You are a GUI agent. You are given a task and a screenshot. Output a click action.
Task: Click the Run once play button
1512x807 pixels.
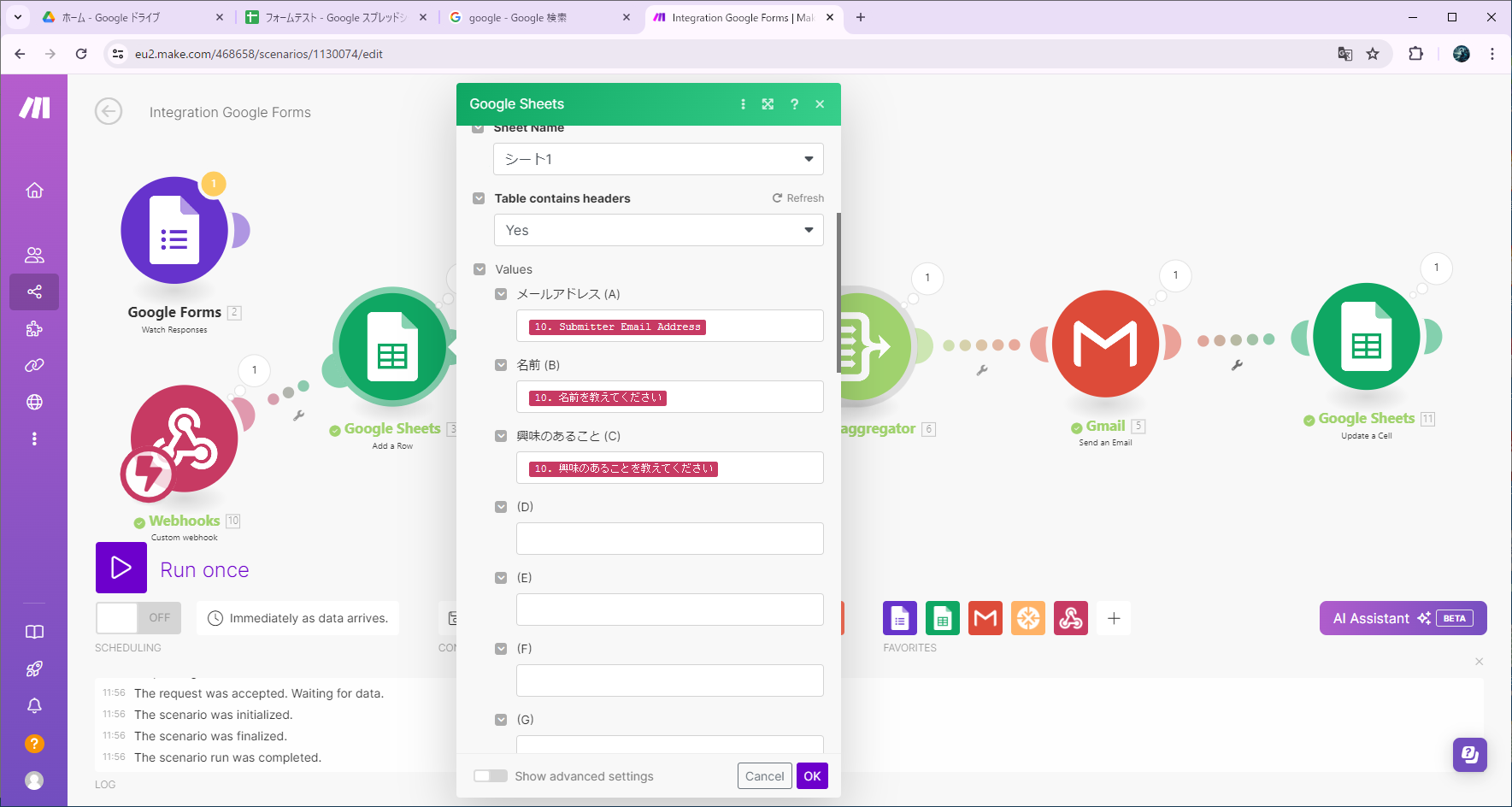121,568
